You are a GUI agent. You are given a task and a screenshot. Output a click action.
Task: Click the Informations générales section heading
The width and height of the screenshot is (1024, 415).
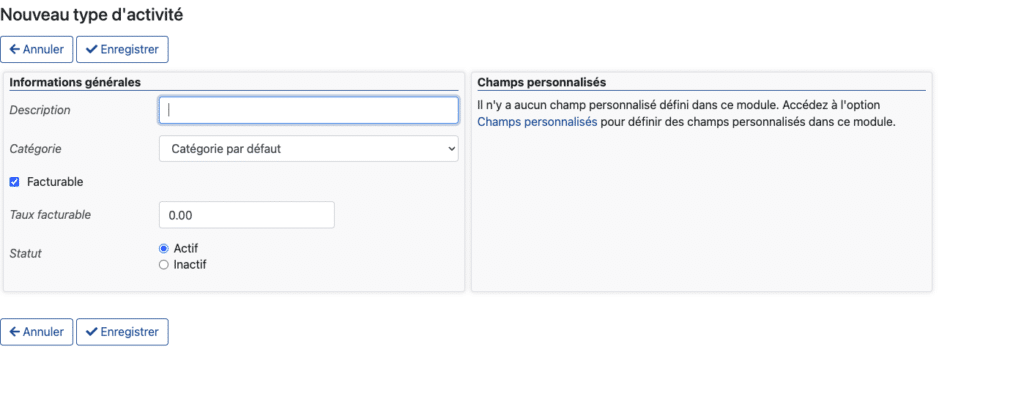click(75, 82)
